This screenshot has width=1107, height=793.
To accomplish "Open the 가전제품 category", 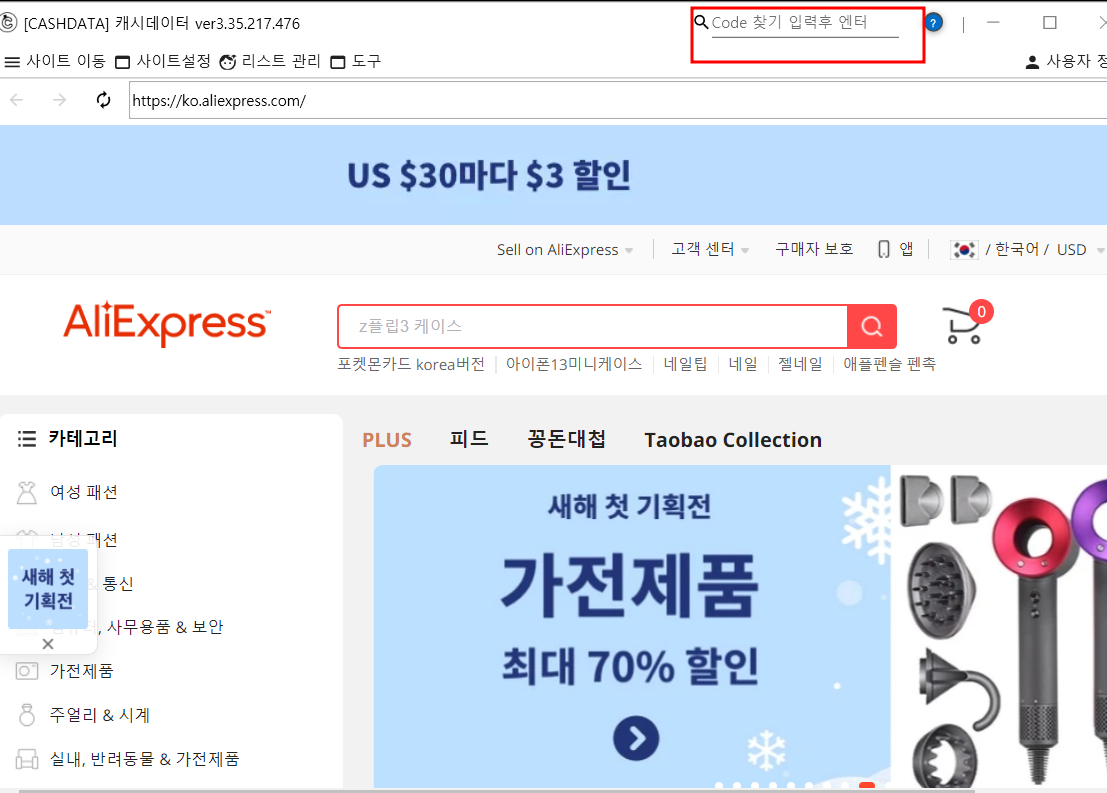I will pyautogui.click(x=82, y=671).
